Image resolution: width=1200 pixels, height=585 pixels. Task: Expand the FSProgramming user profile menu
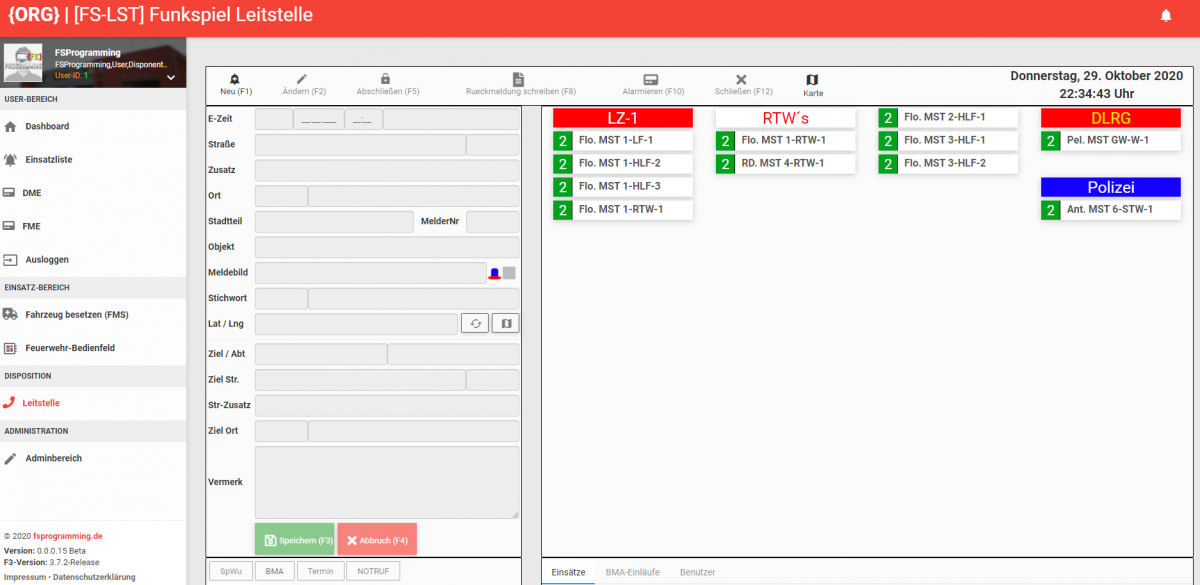(x=170, y=77)
